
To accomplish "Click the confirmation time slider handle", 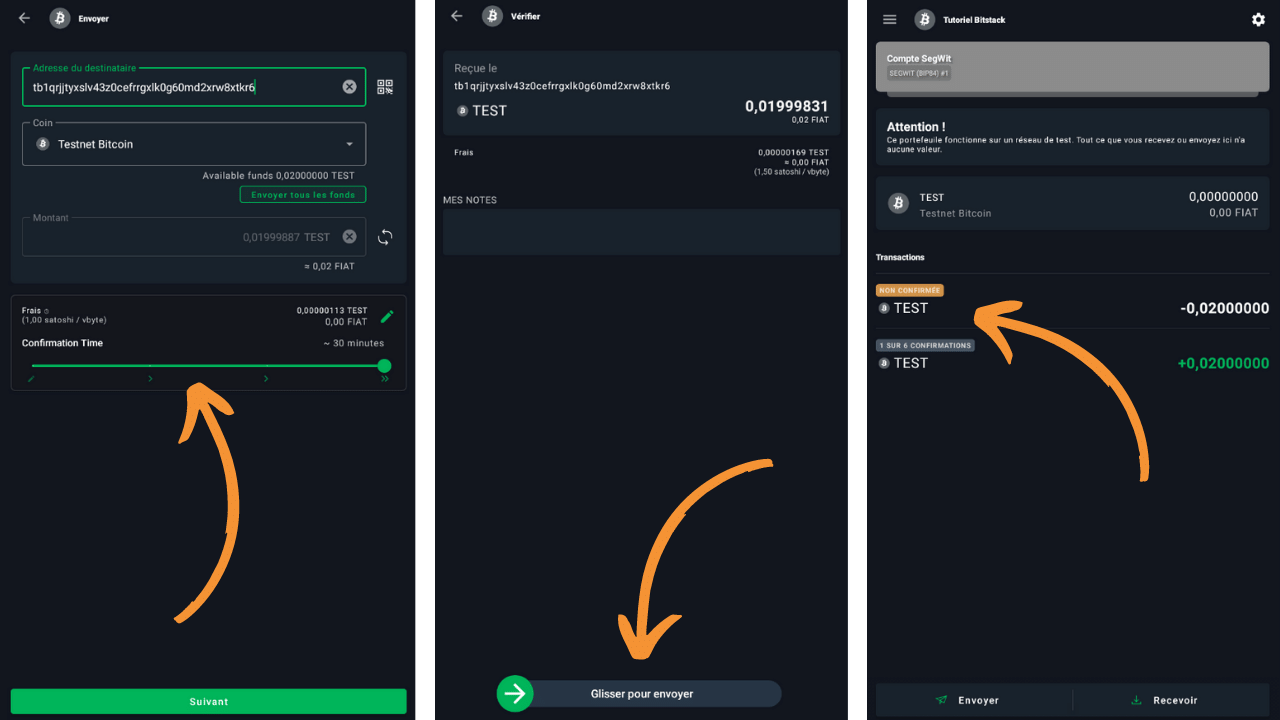I will (x=384, y=366).
